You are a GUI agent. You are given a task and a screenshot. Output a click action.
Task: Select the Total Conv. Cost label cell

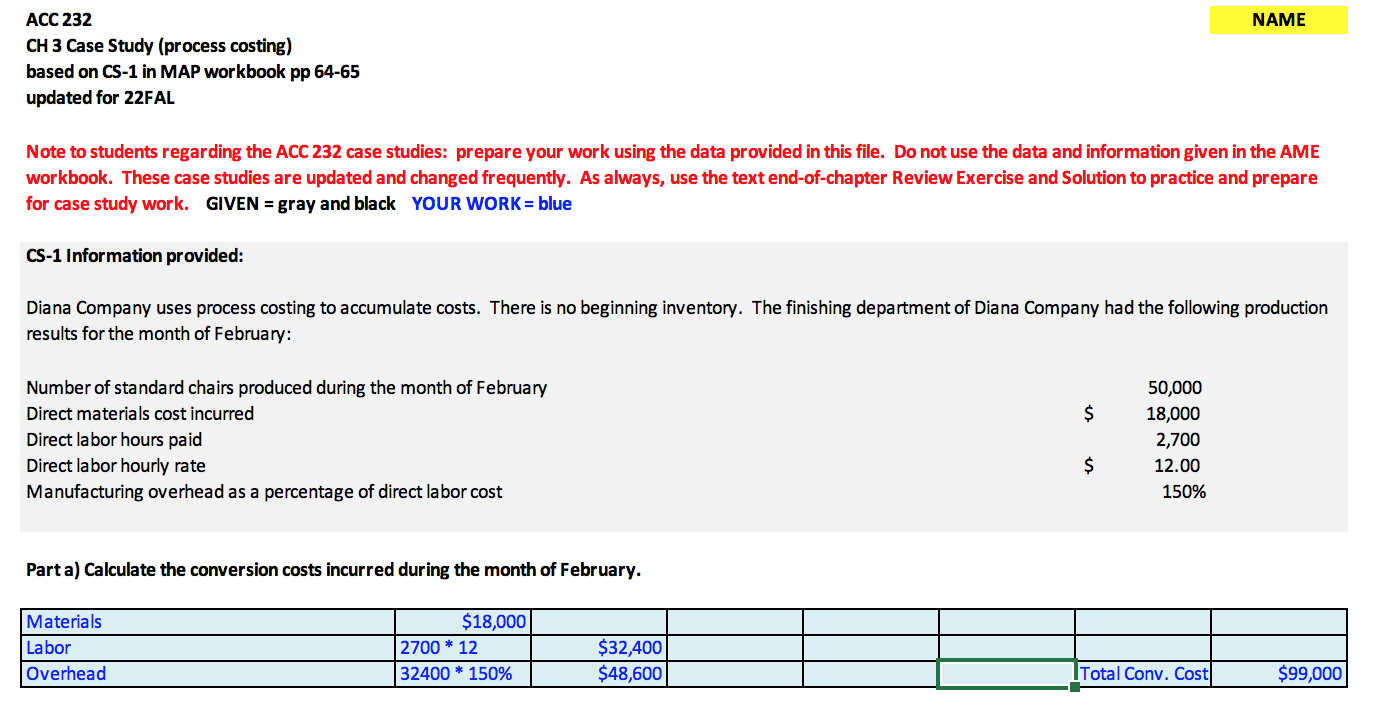click(1143, 673)
